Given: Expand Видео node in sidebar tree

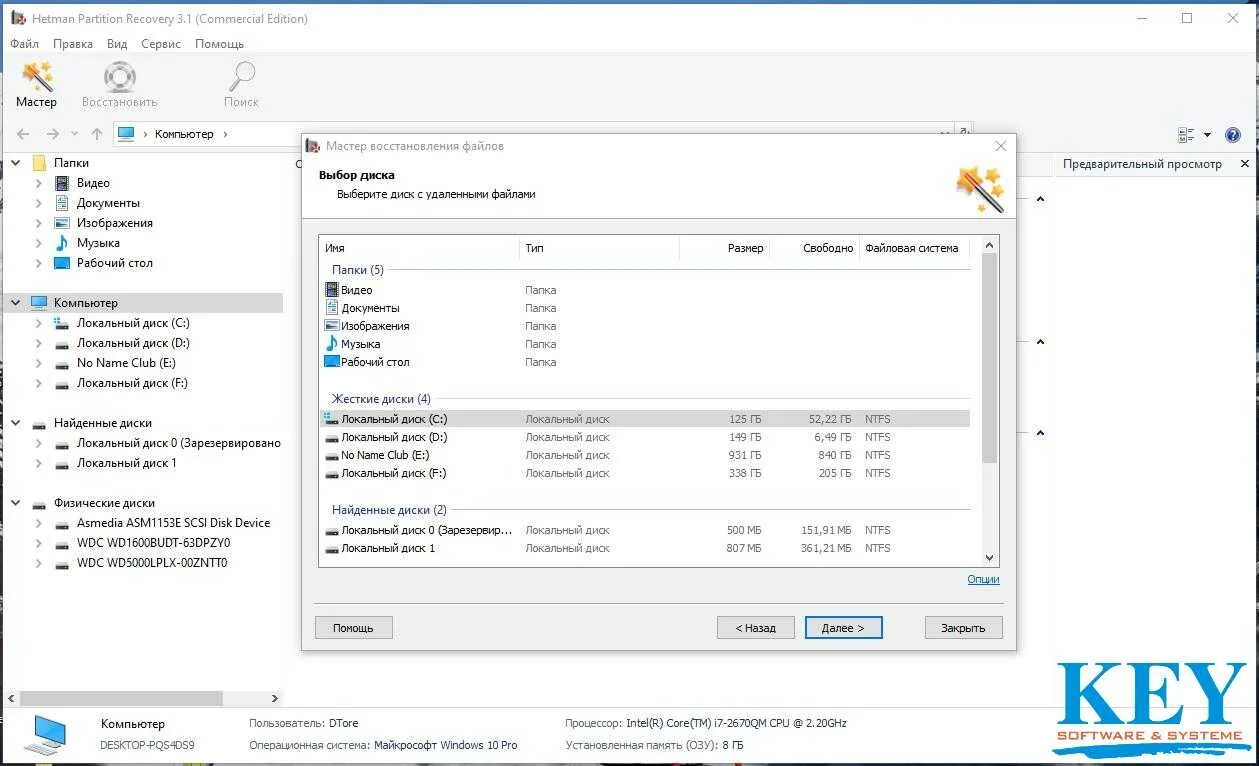Looking at the screenshot, I should pos(39,183).
